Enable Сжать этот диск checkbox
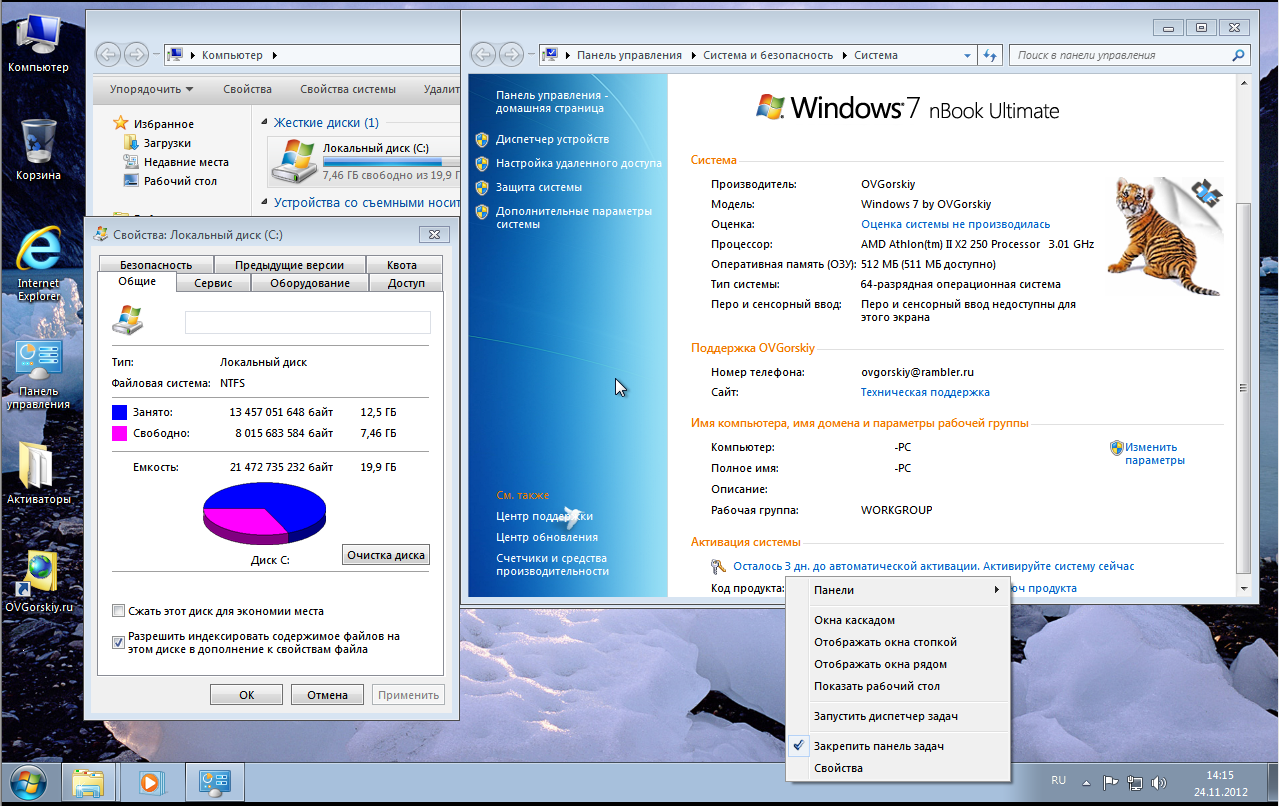 (x=119, y=611)
